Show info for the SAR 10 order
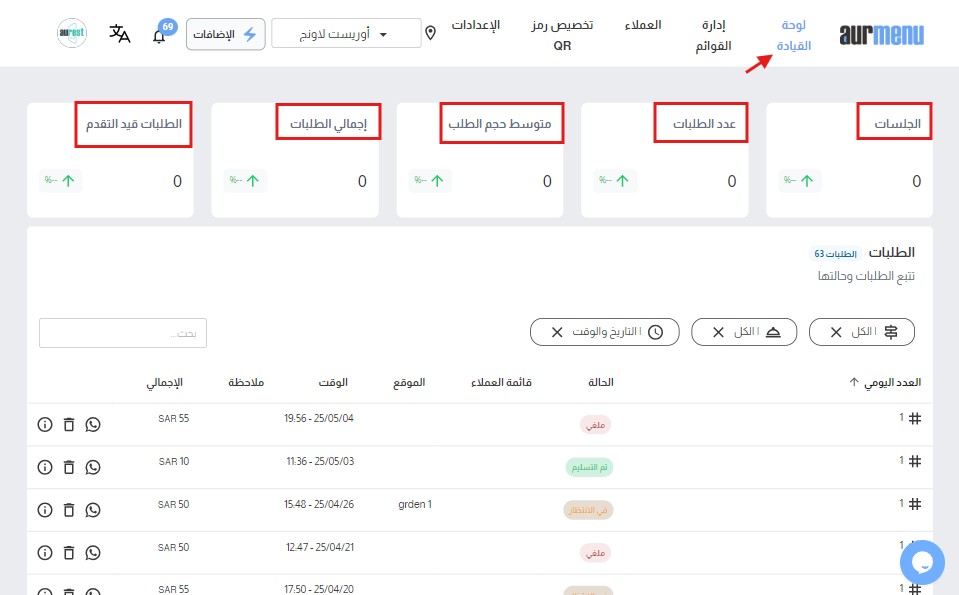This screenshot has width=959, height=595. [44, 467]
